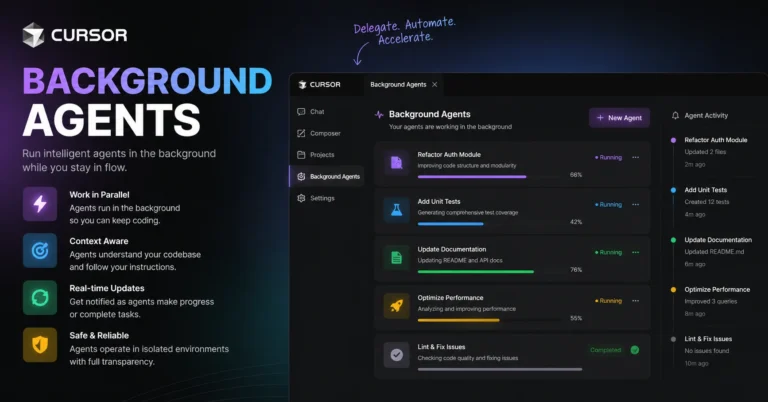Select Lint & Fix Issues in Agent Activity

(x=708, y=339)
